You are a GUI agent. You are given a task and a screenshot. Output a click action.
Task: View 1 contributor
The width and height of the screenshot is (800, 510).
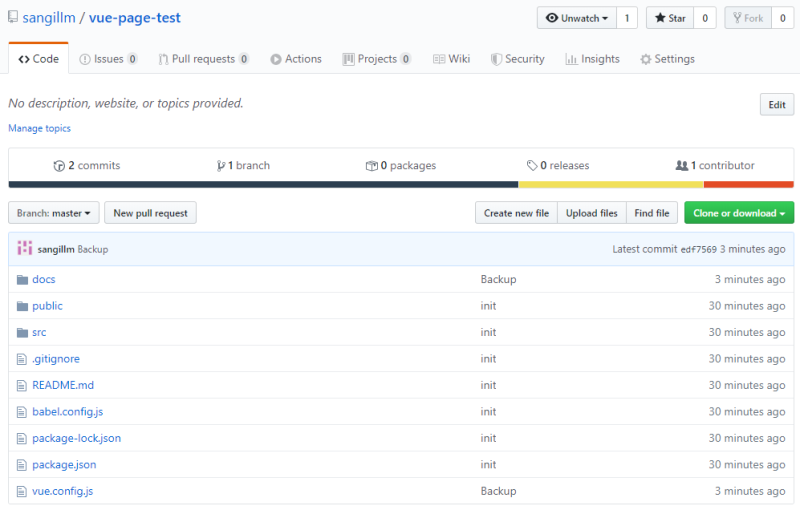pos(715,166)
